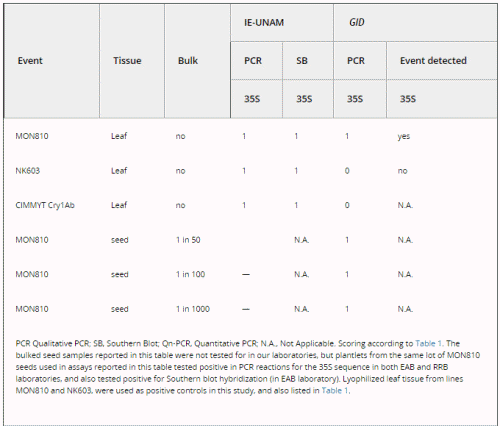Screen dimensions: 500x426
Task: Click the 'yes' event detected value
Action: pyautogui.click(x=404, y=137)
